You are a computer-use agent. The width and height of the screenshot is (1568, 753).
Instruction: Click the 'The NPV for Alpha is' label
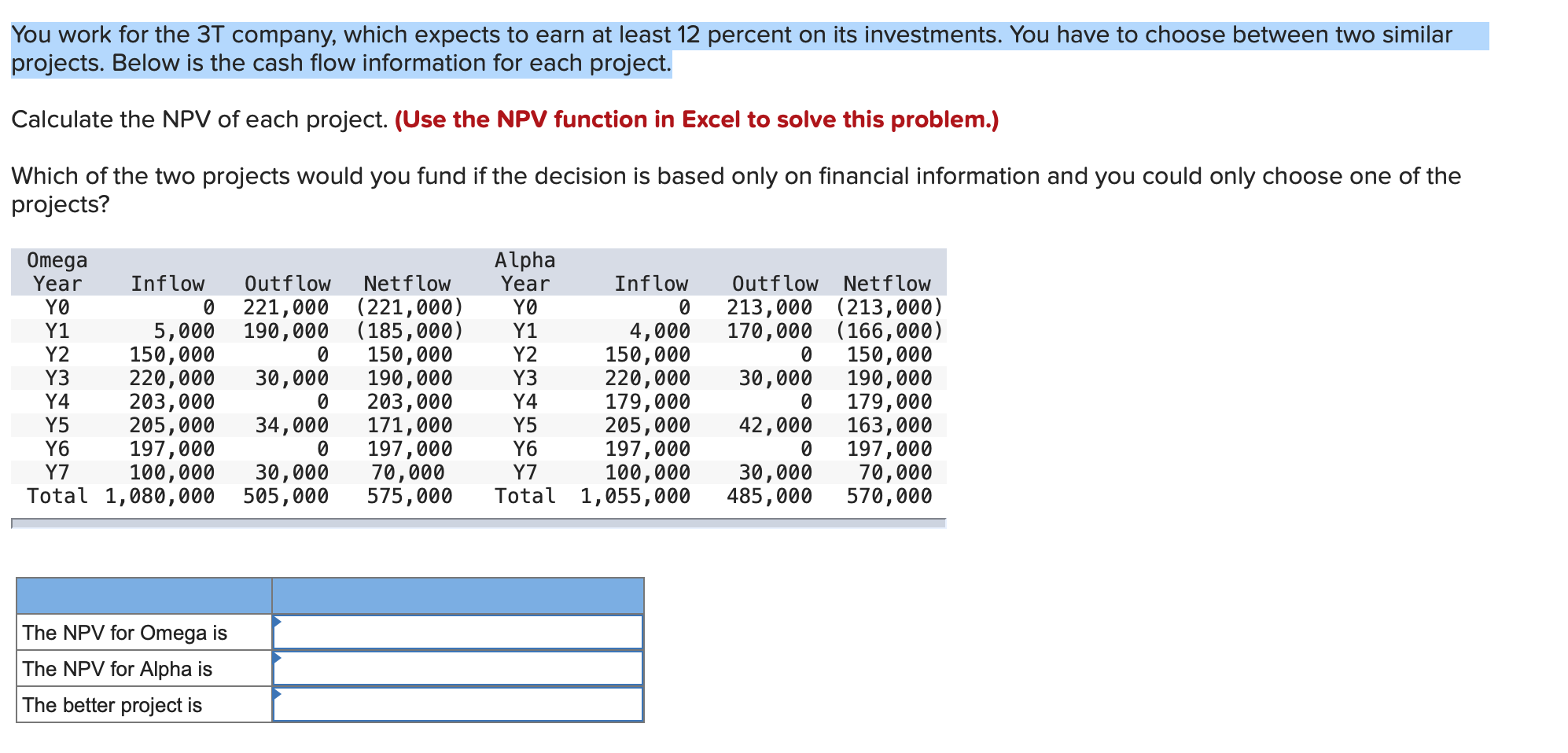118,669
